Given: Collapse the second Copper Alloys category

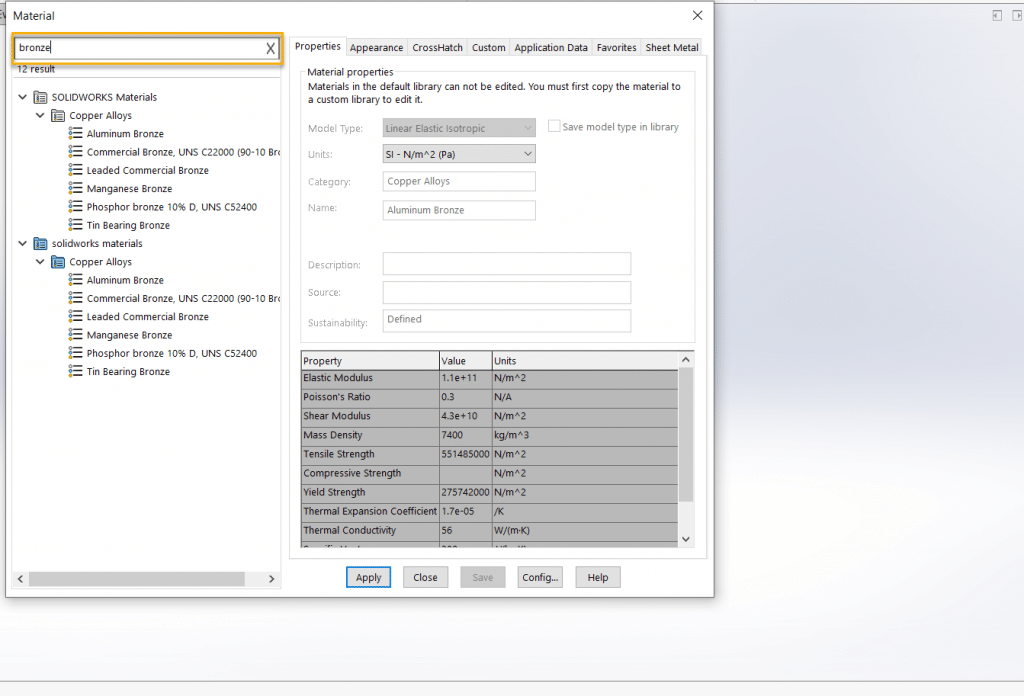Looking at the screenshot, I should pyautogui.click(x=40, y=261).
